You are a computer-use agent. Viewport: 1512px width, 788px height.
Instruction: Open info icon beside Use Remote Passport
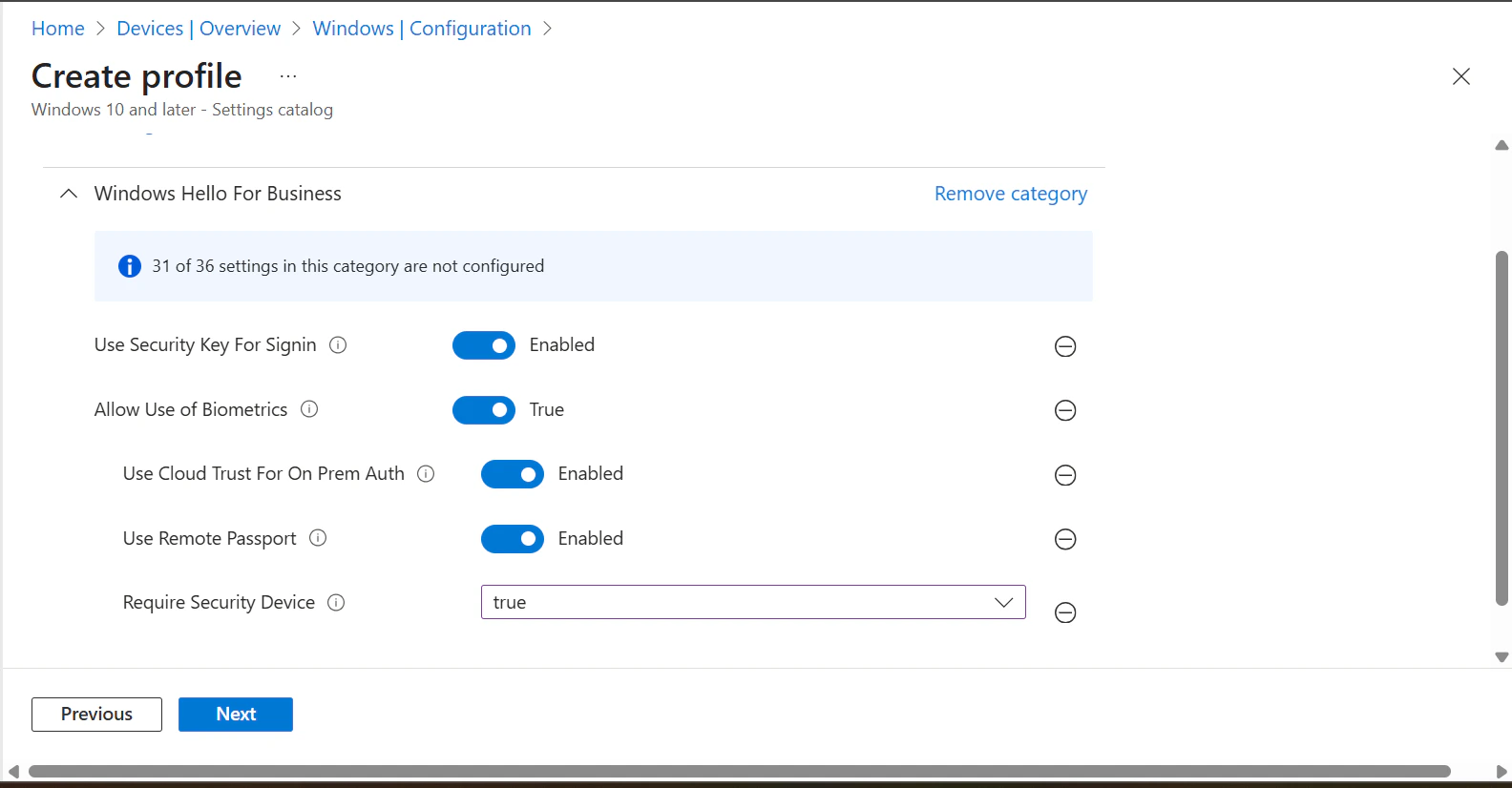[318, 538]
